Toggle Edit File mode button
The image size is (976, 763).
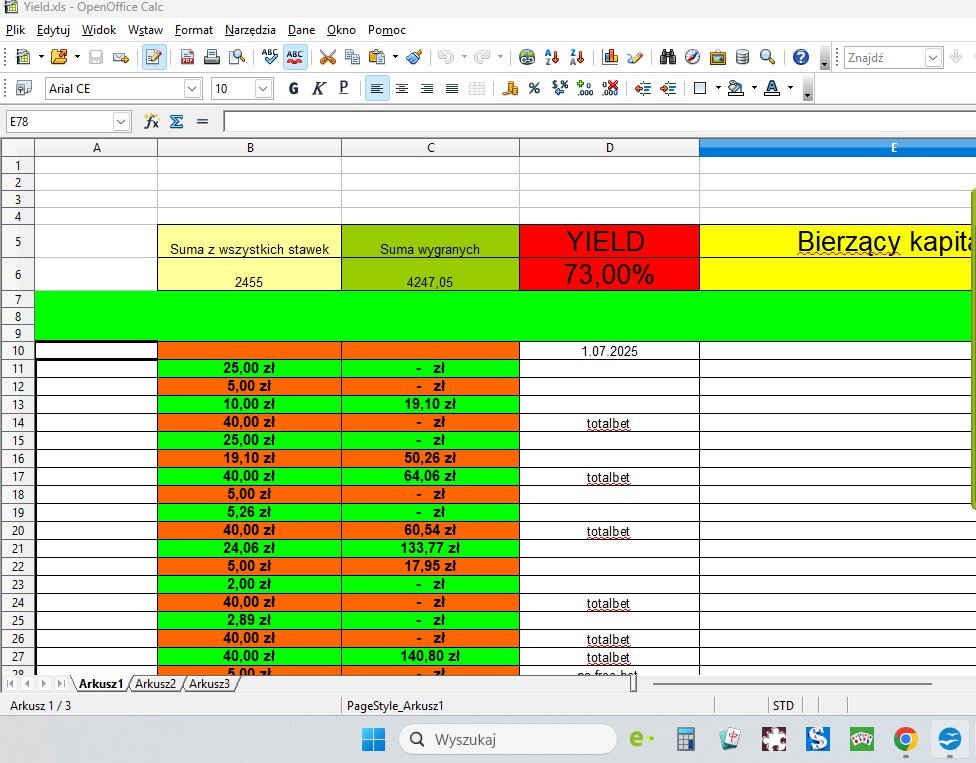point(154,57)
